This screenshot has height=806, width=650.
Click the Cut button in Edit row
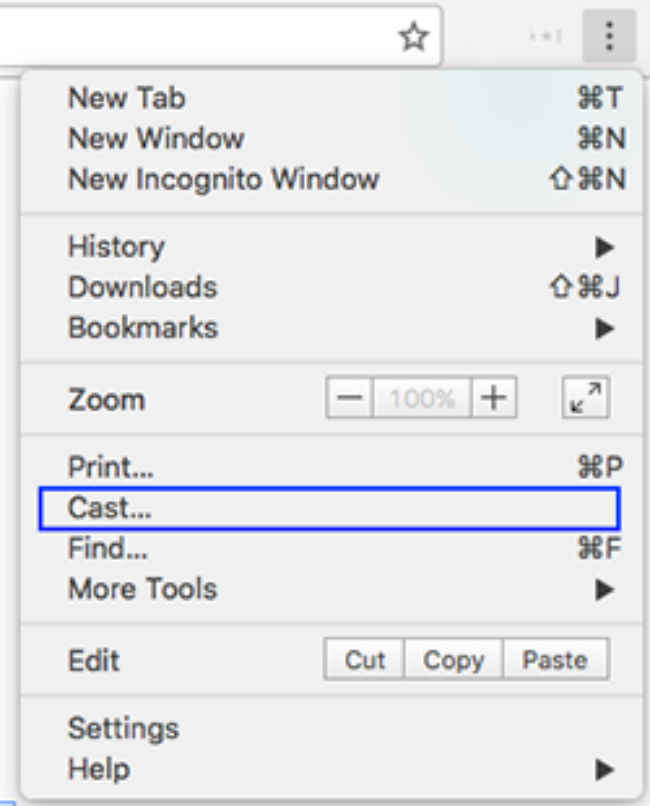[x=364, y=660]
